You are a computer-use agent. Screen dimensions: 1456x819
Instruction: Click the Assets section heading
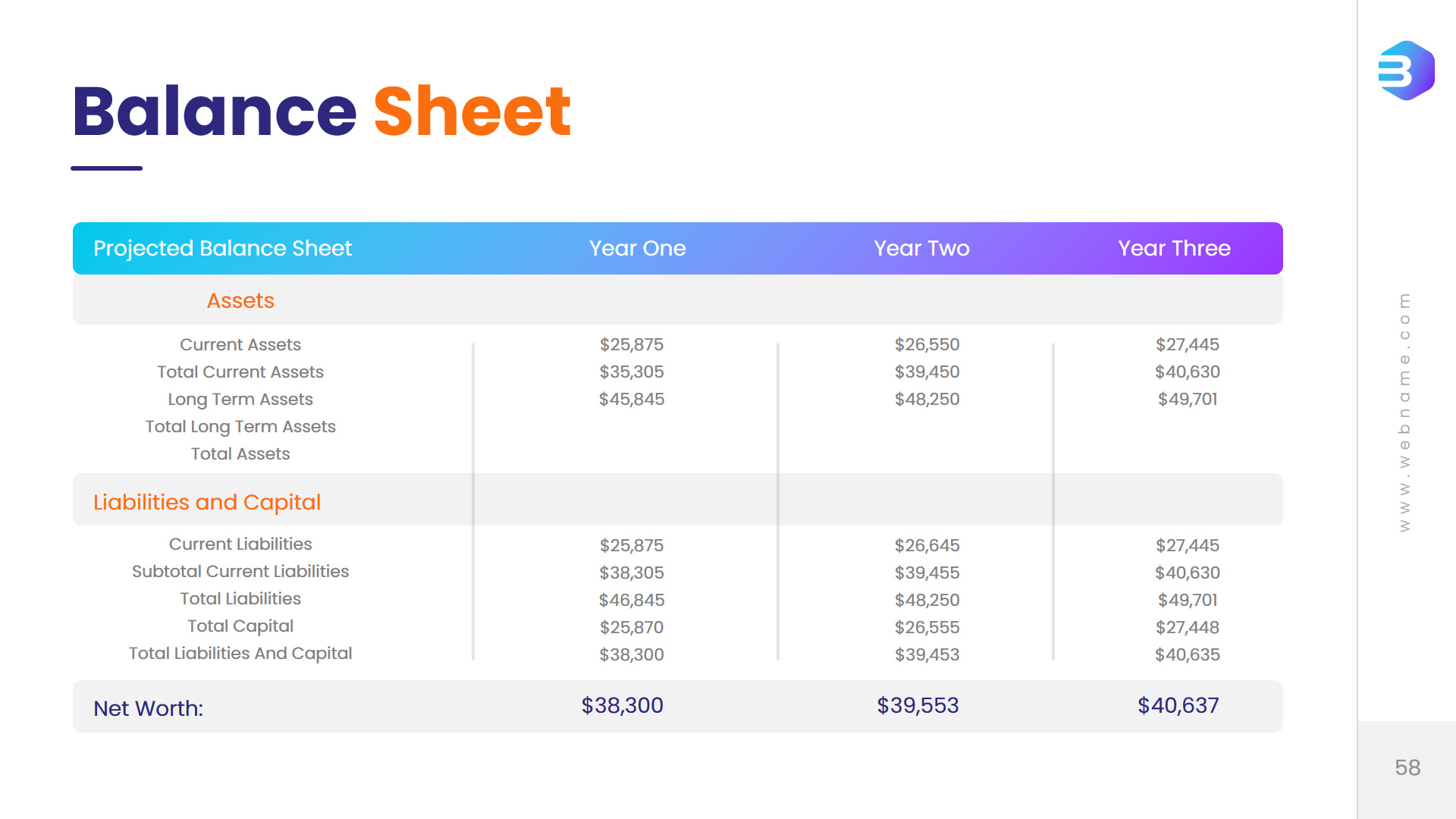click(x=240, y=300)
